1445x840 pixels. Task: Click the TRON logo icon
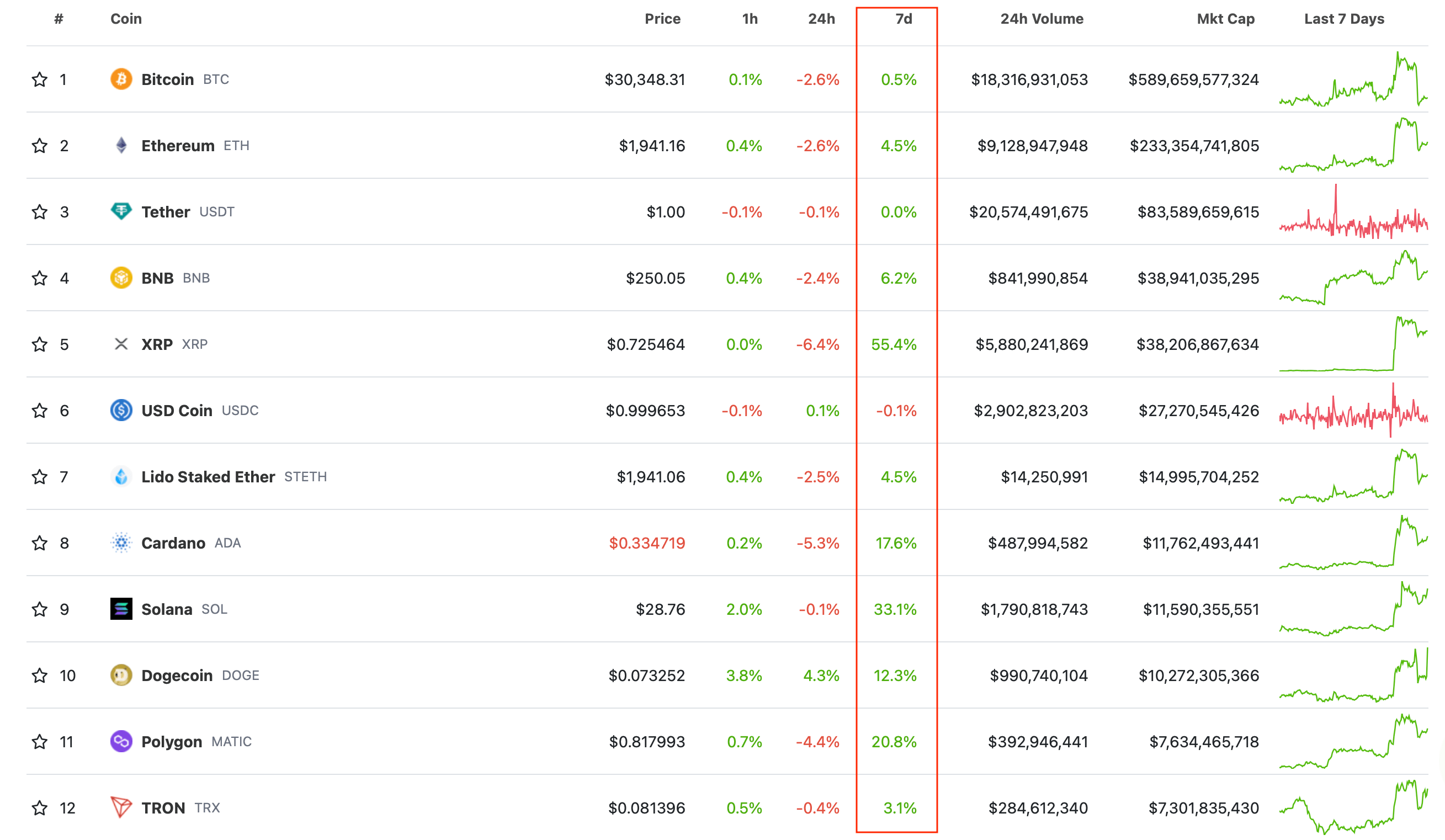coord(121,807)
